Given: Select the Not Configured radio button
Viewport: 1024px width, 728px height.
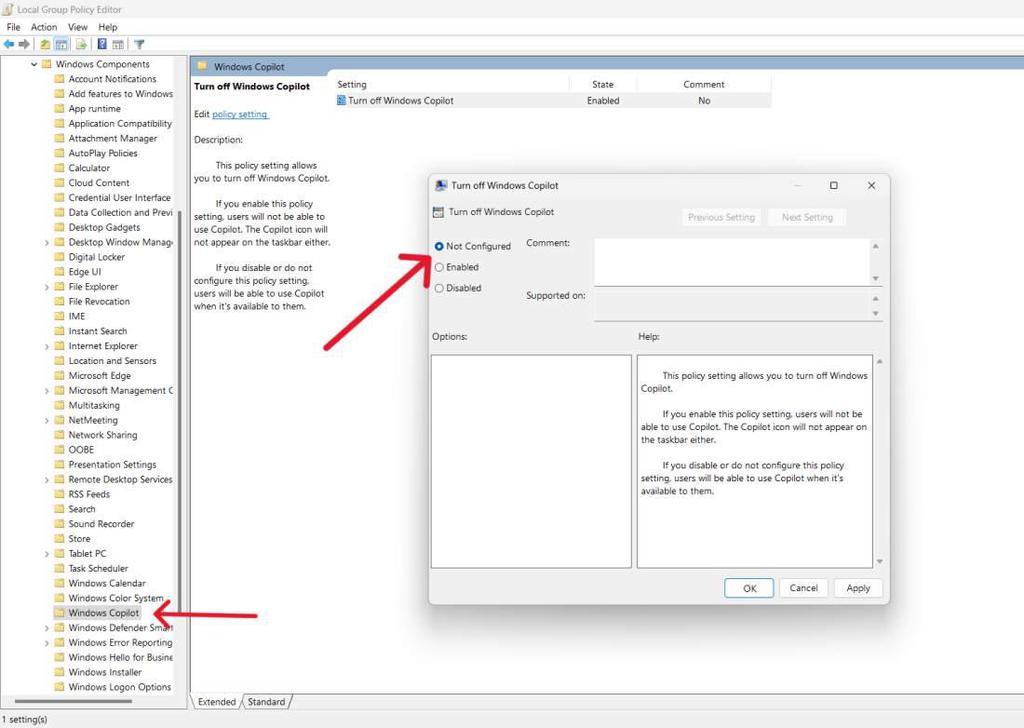Looking at the screenshot, I should (x=441, y=246).
